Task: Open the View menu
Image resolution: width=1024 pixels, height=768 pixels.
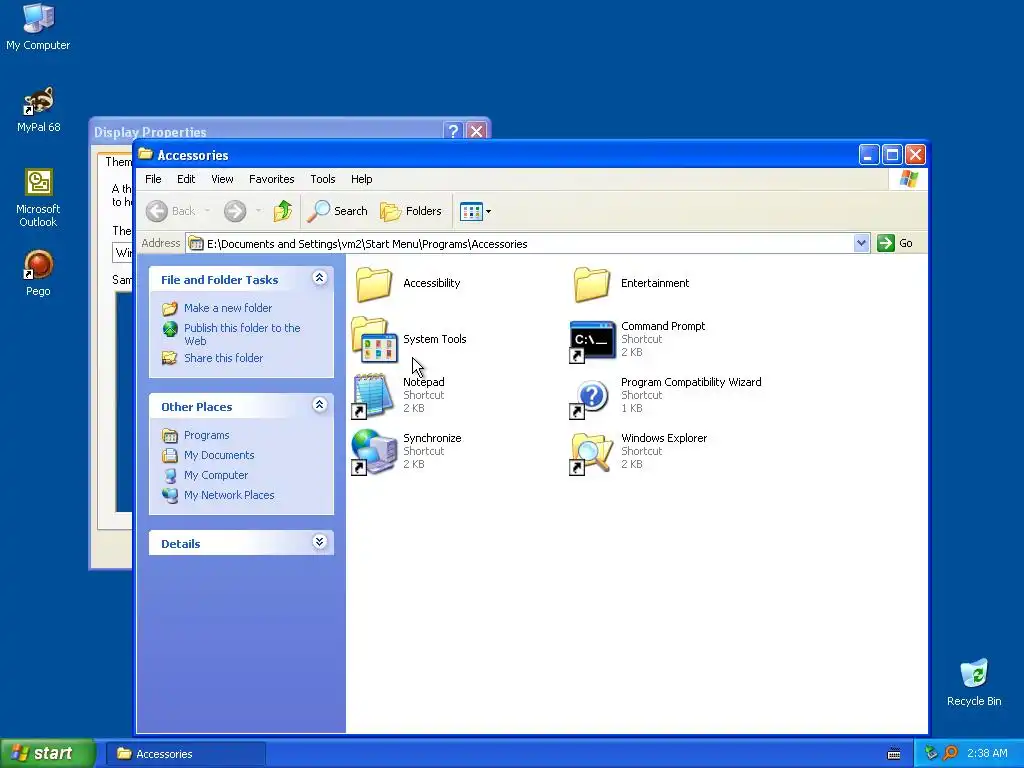Action: [x=222, y=179]
